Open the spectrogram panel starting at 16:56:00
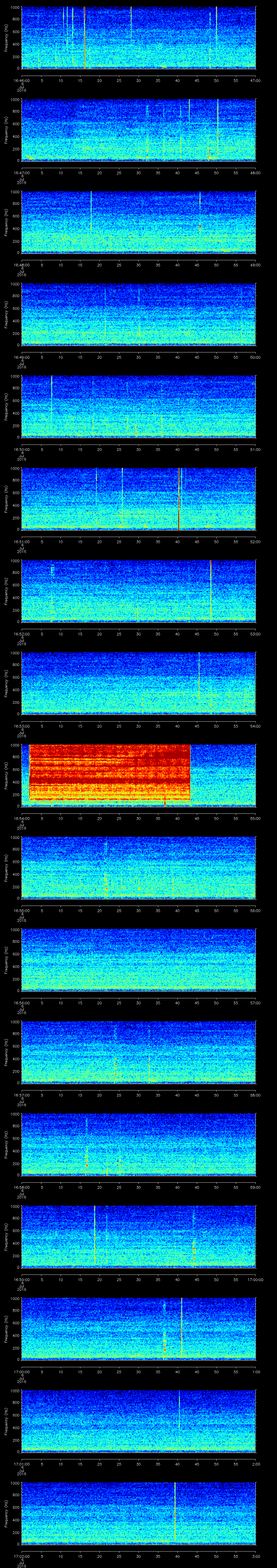Image resolution: width=277 pixels, height=1568 pixels. [x=138, y=960]
